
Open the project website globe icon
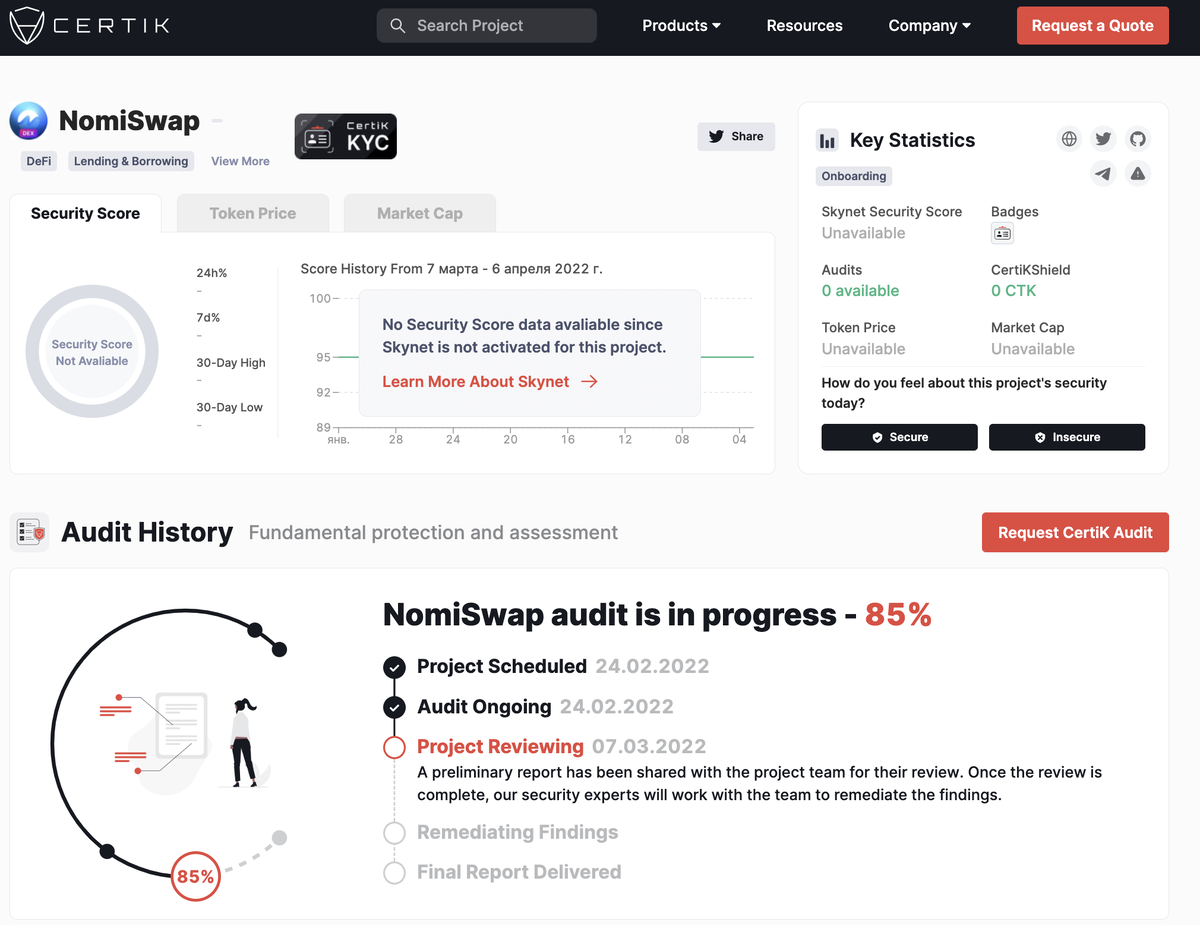pyautogui.click(x=1070, y=139)
